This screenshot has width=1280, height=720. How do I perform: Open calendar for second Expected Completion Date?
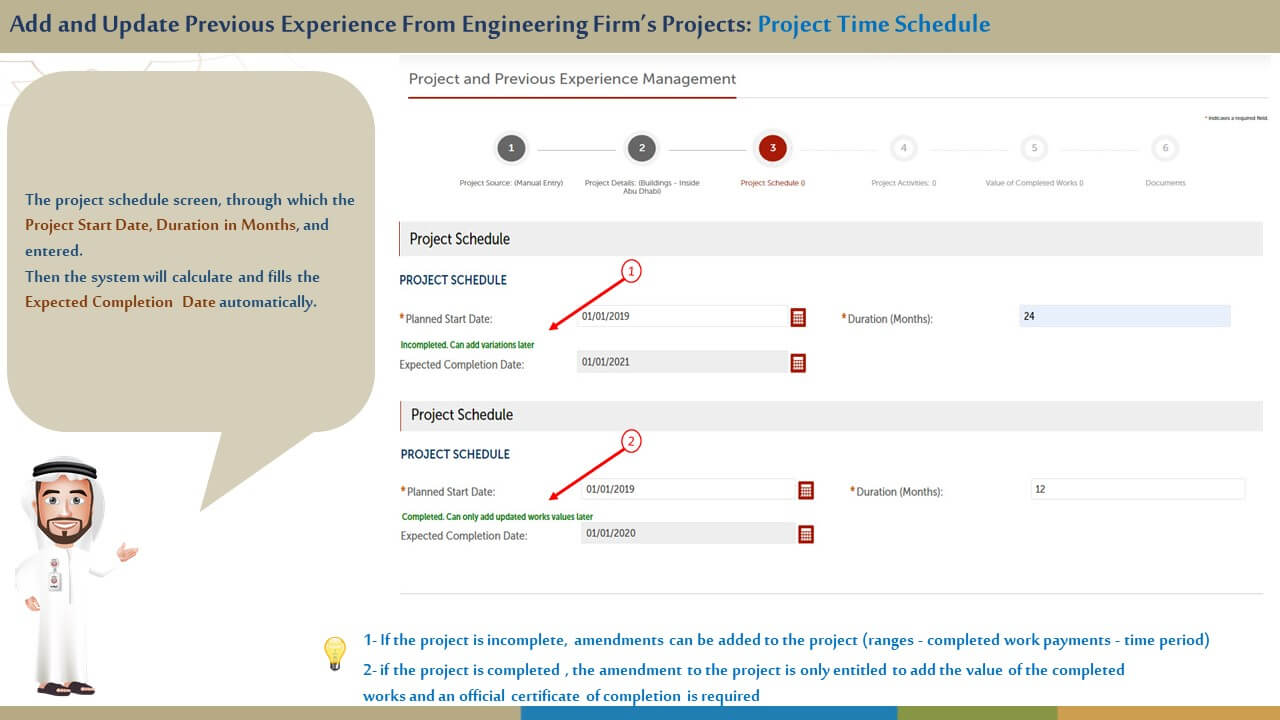tap(806, 534)
